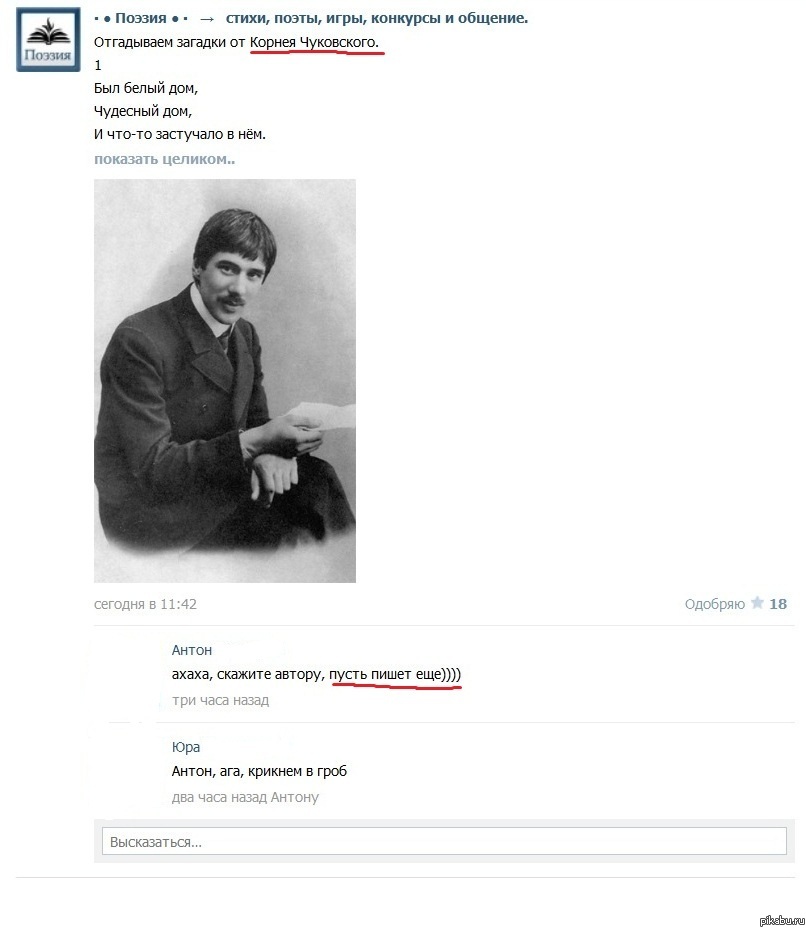This screenshot has height=928, width=806.
Task: Click the 'три часа назад' comment timestamp
Action: coord(220,700)
